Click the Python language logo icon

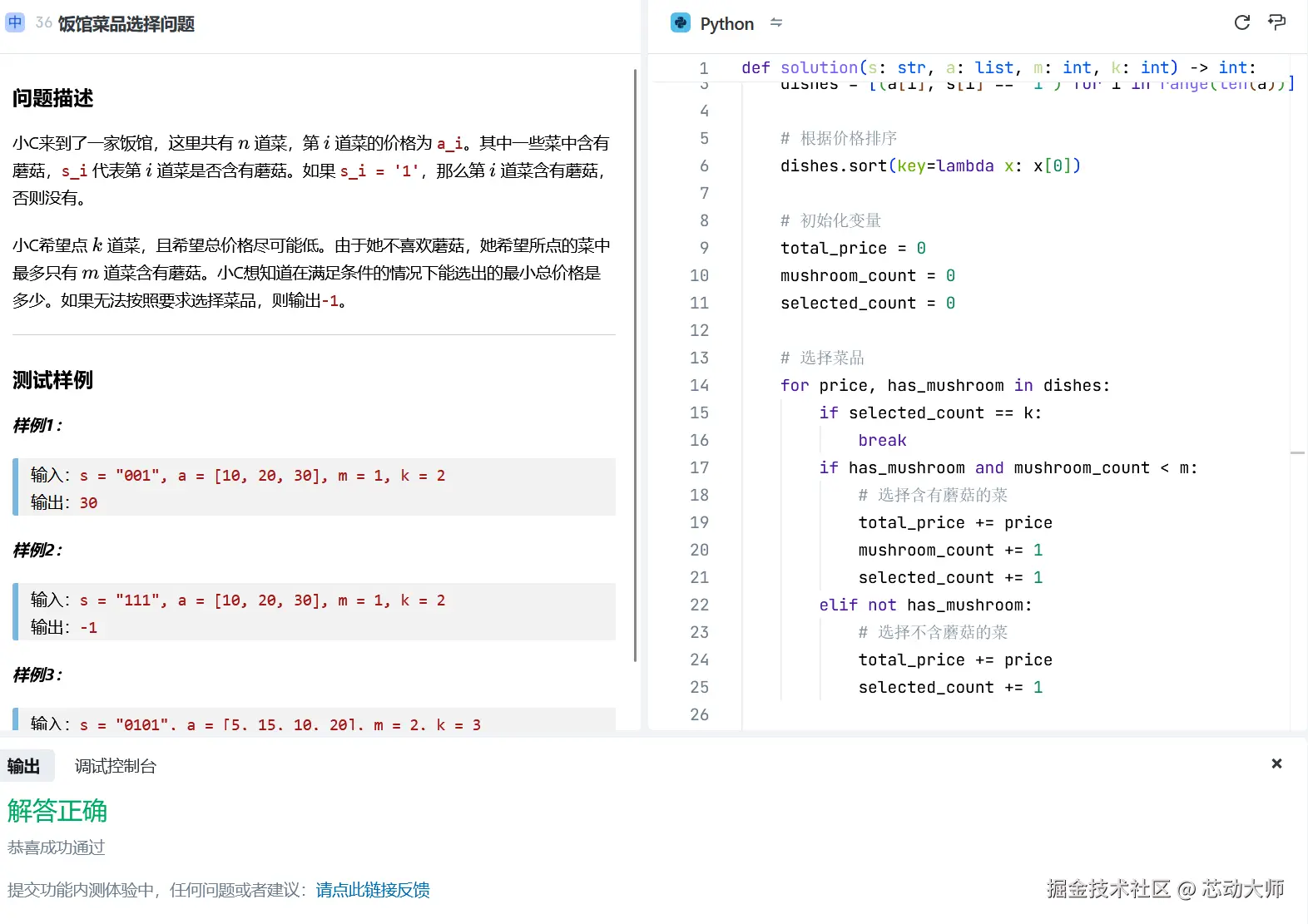[x=681, y=23]
